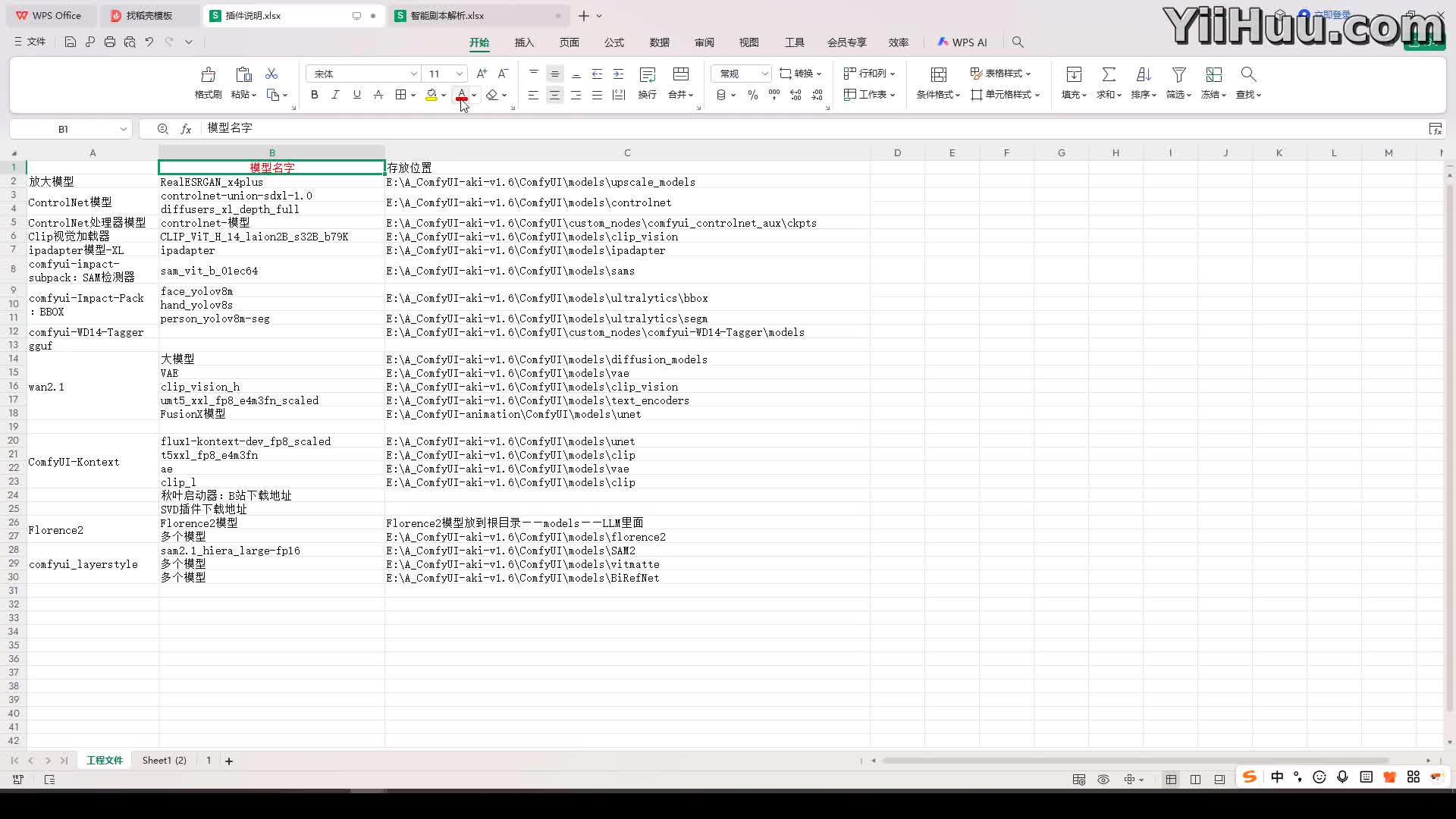Click the Cut scissors icon
The height and width of the screenshot is (819, 1456).
pos(271,74)
